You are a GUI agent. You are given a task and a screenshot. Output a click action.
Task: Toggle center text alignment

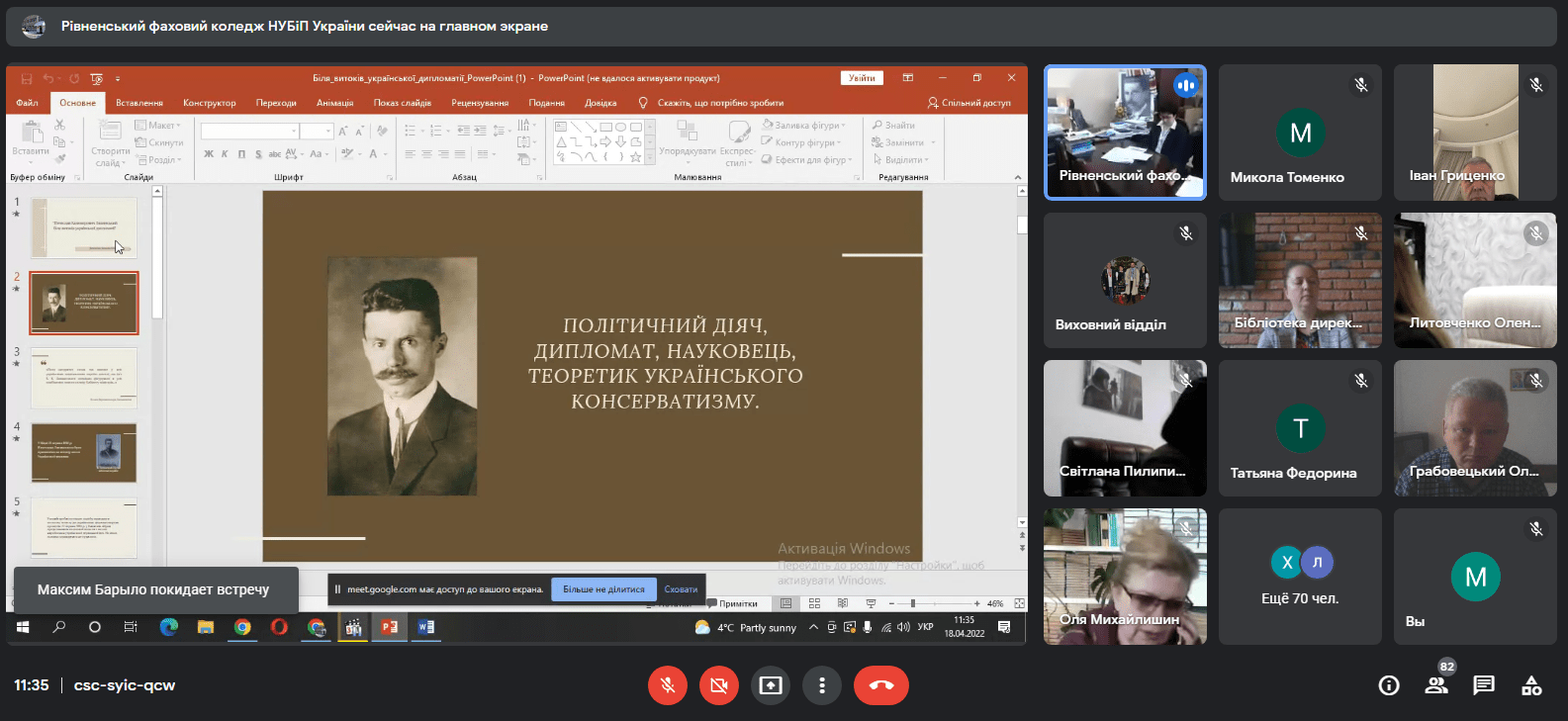click(x=426, y=154)
